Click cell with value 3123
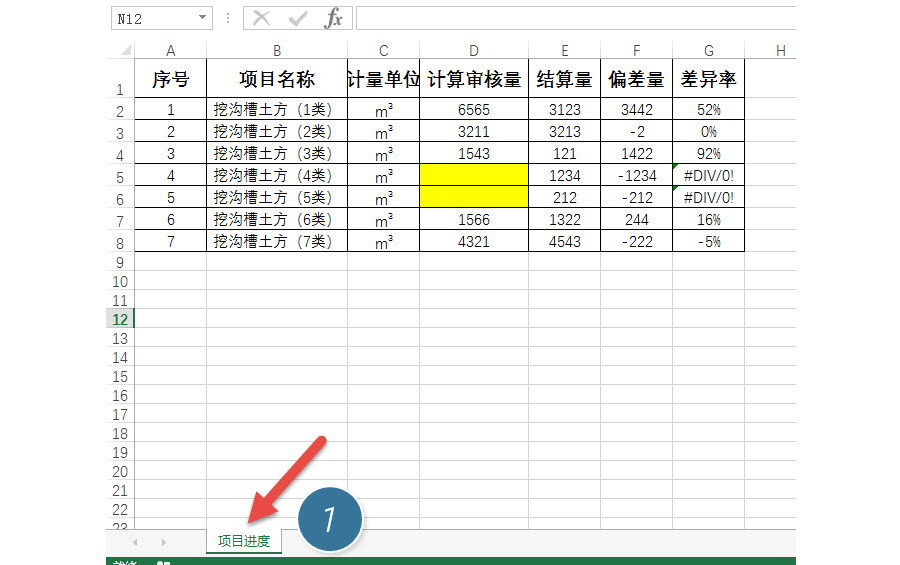 click(564, 109)
